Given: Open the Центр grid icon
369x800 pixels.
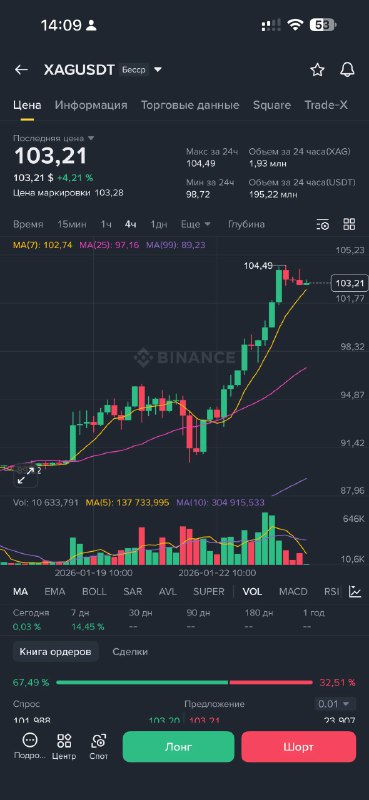Looking at the screenshot, I should click(64, 746).
